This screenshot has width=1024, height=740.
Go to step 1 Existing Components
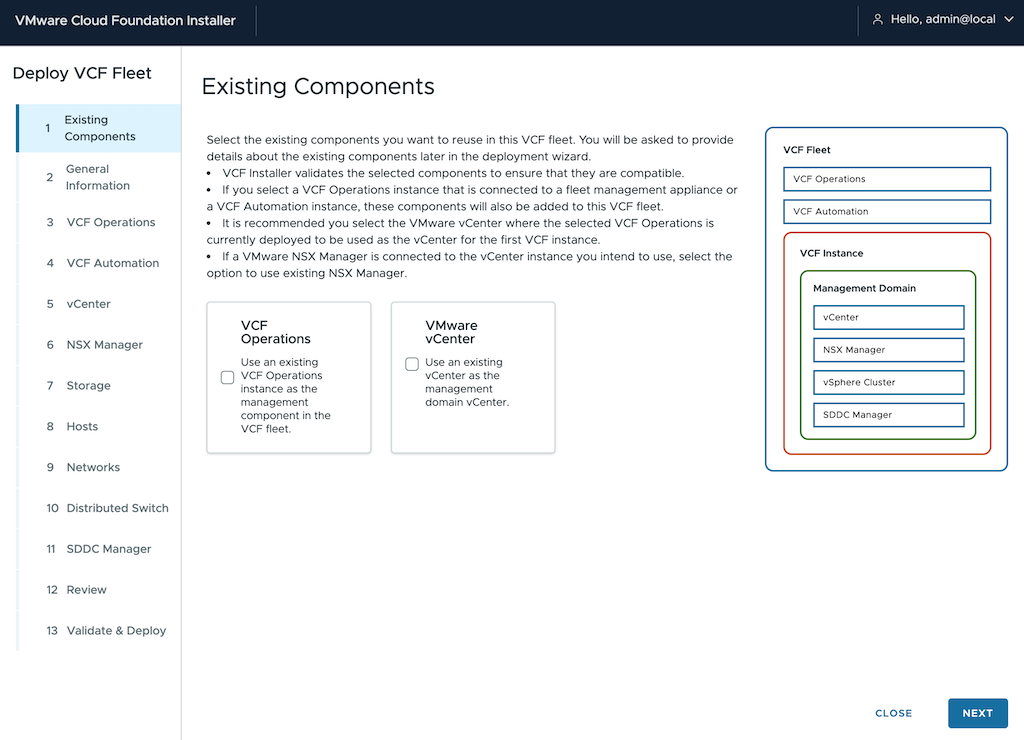coord(99,128)
